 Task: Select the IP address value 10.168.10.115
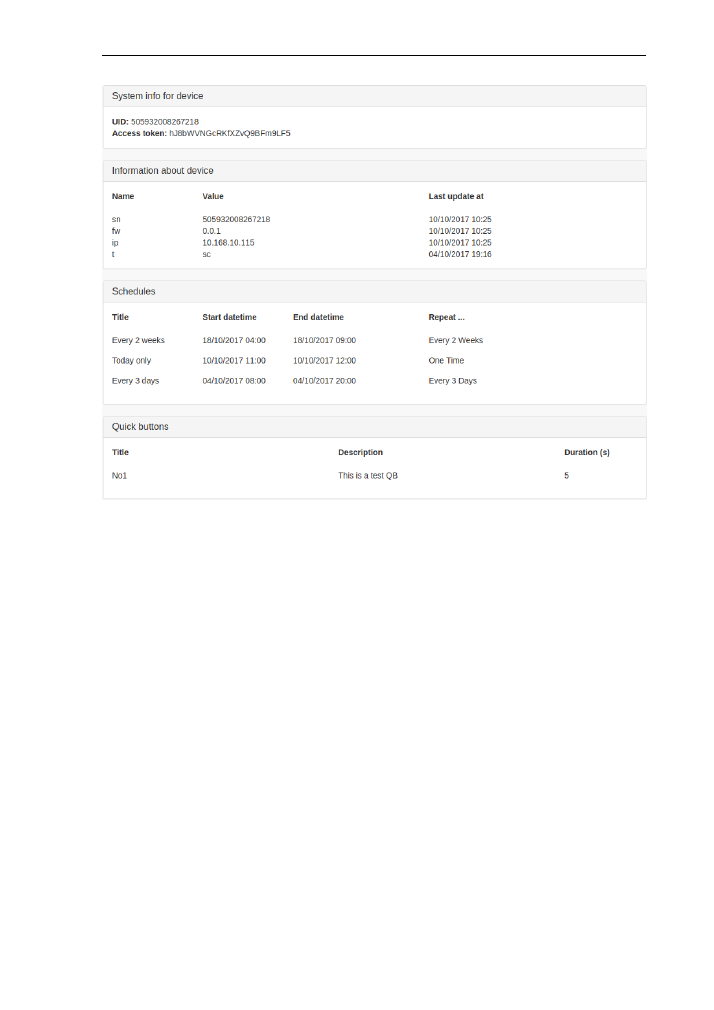coord(228,242)
